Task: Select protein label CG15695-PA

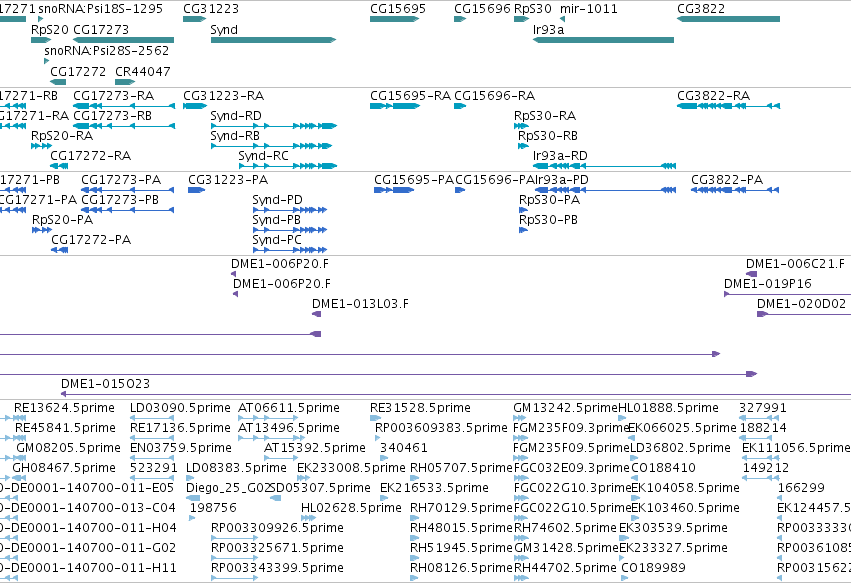Action: point(414,180)
